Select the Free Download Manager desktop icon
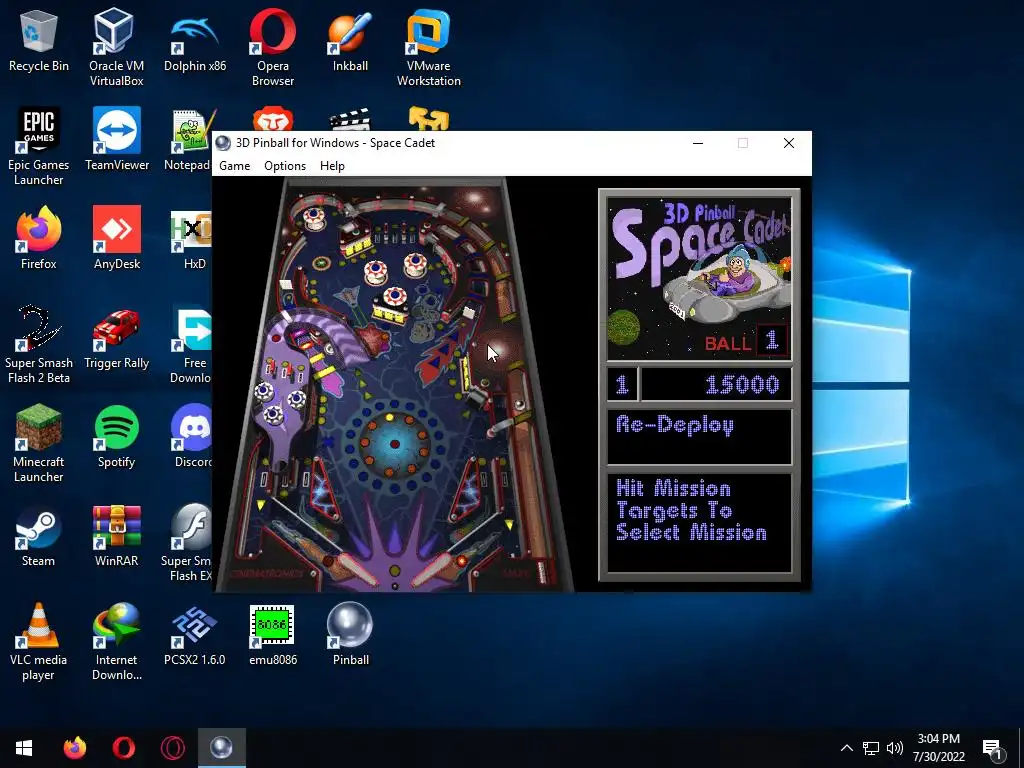The width and height of the screenshot is (1024, 768). 191,344
